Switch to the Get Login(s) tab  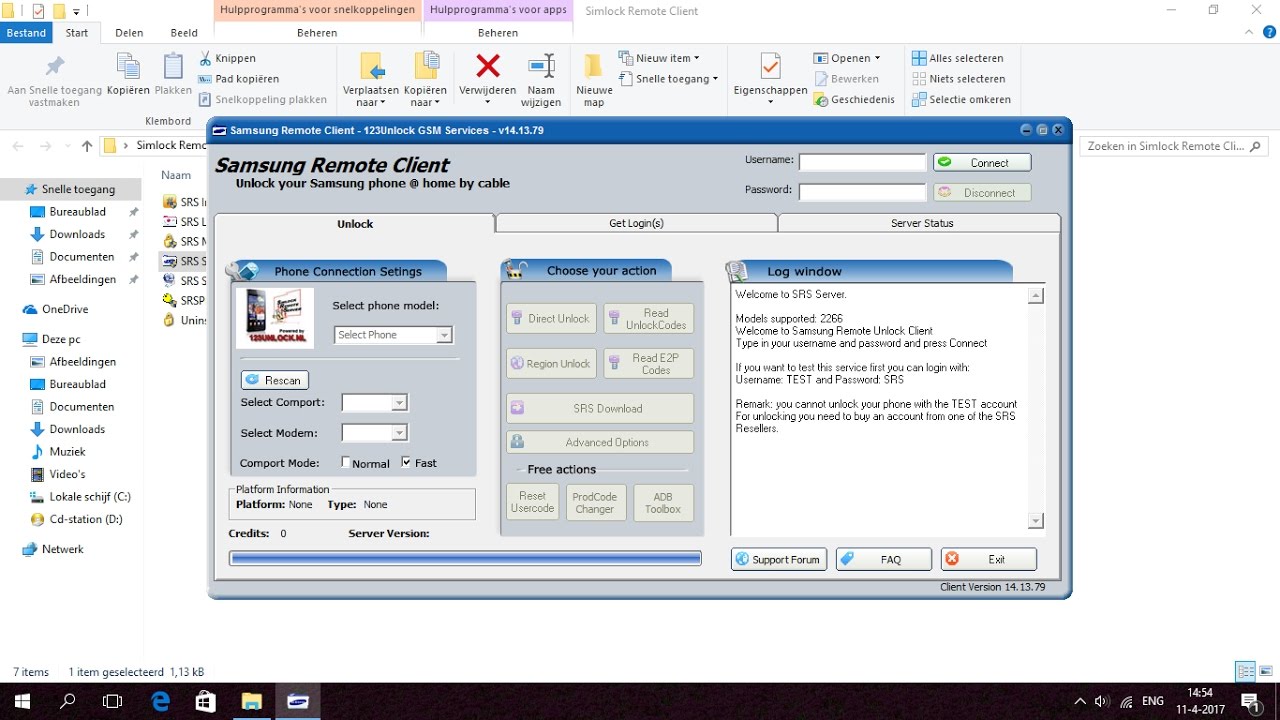pyautogui.click(x=636, y=223)
